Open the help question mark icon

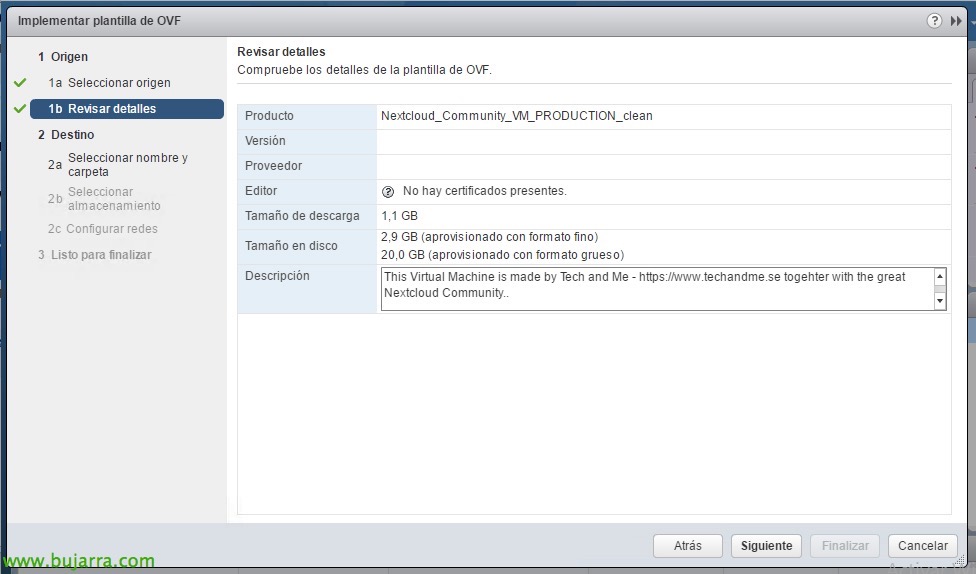coord(934,21)
